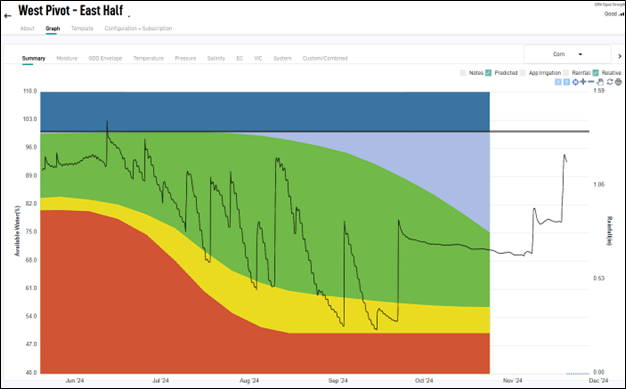Select the pan hand tool
This screenshot has width=626, height=389.
pos(600,82)
